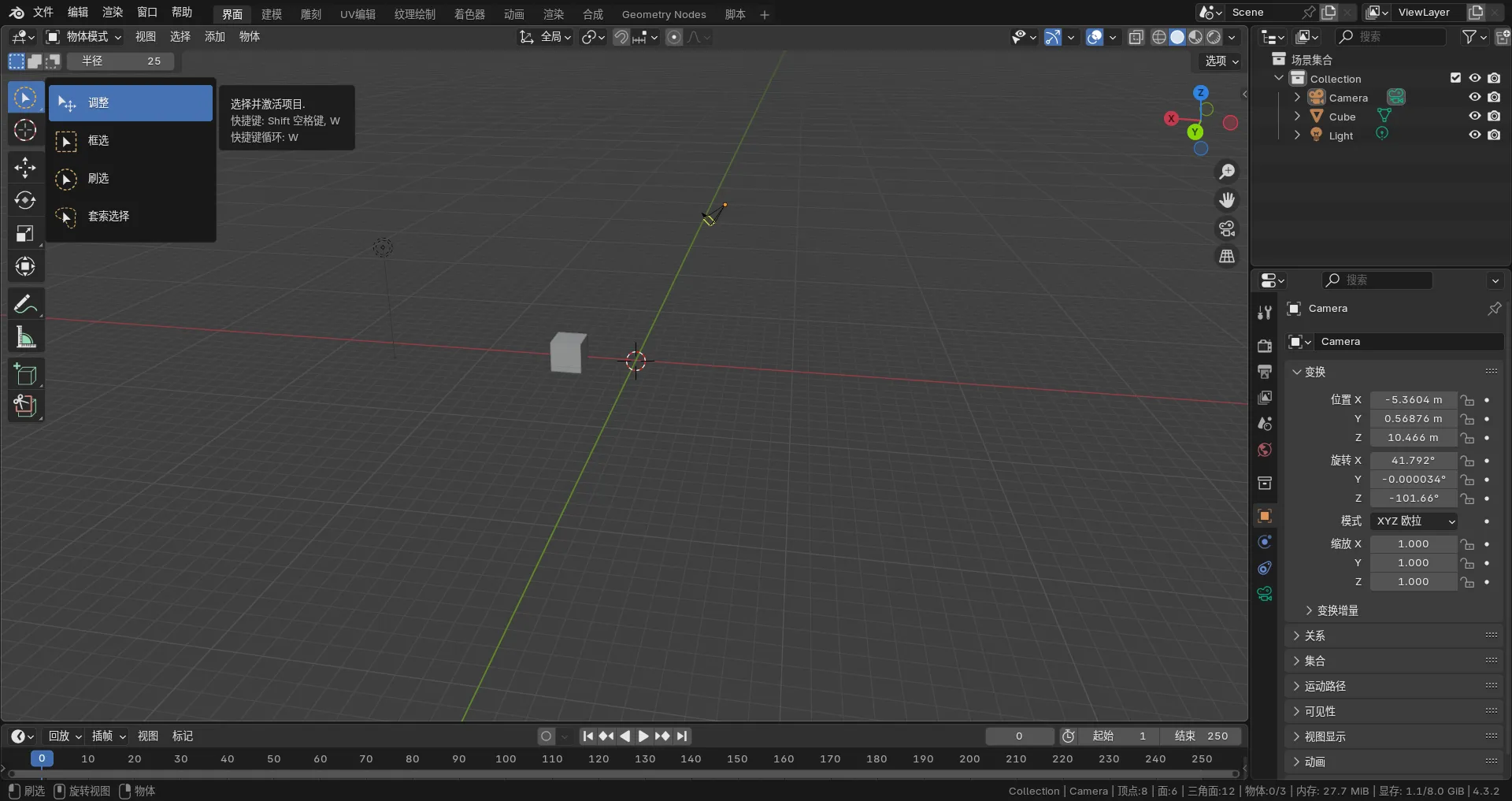Viewport: 1512px width, 801px height.
Task: Uncheck the Collection exclude checkbox
Action: pyautogui.click(x=1455, y=78)
